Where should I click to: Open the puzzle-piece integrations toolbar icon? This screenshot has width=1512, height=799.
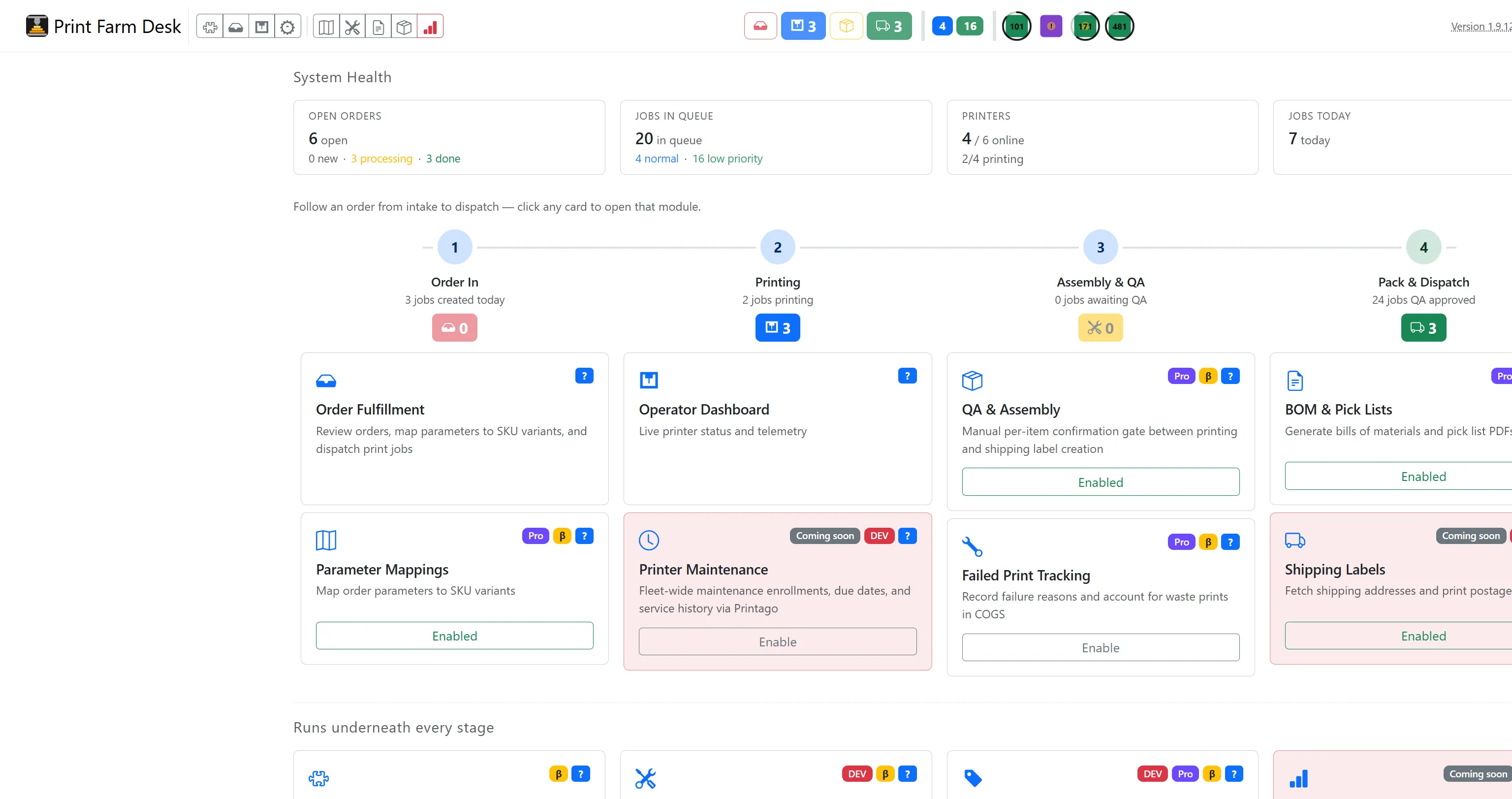coord(210,27)
